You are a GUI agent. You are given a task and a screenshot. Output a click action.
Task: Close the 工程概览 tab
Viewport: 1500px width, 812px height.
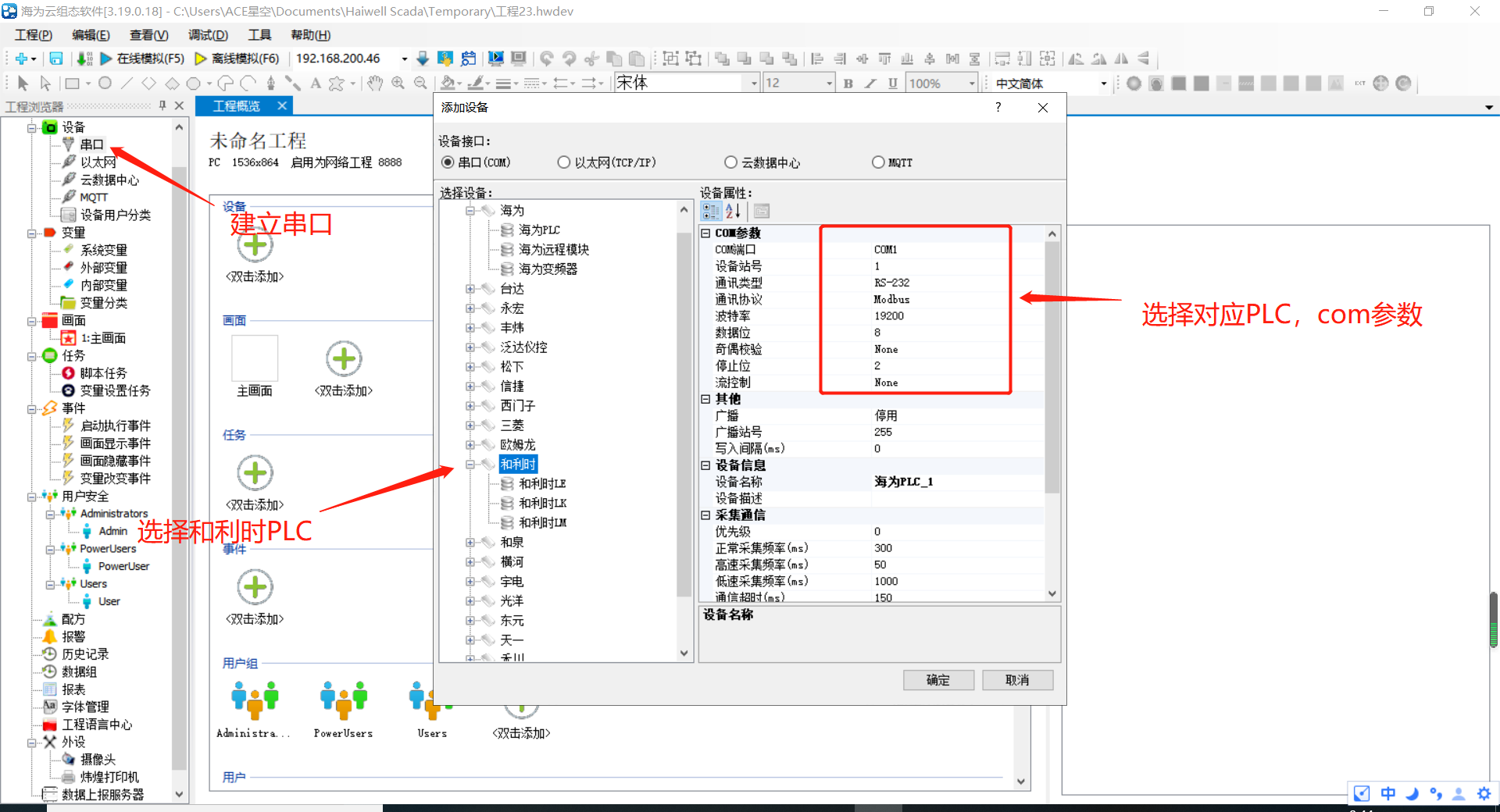[x=282, y=105]
